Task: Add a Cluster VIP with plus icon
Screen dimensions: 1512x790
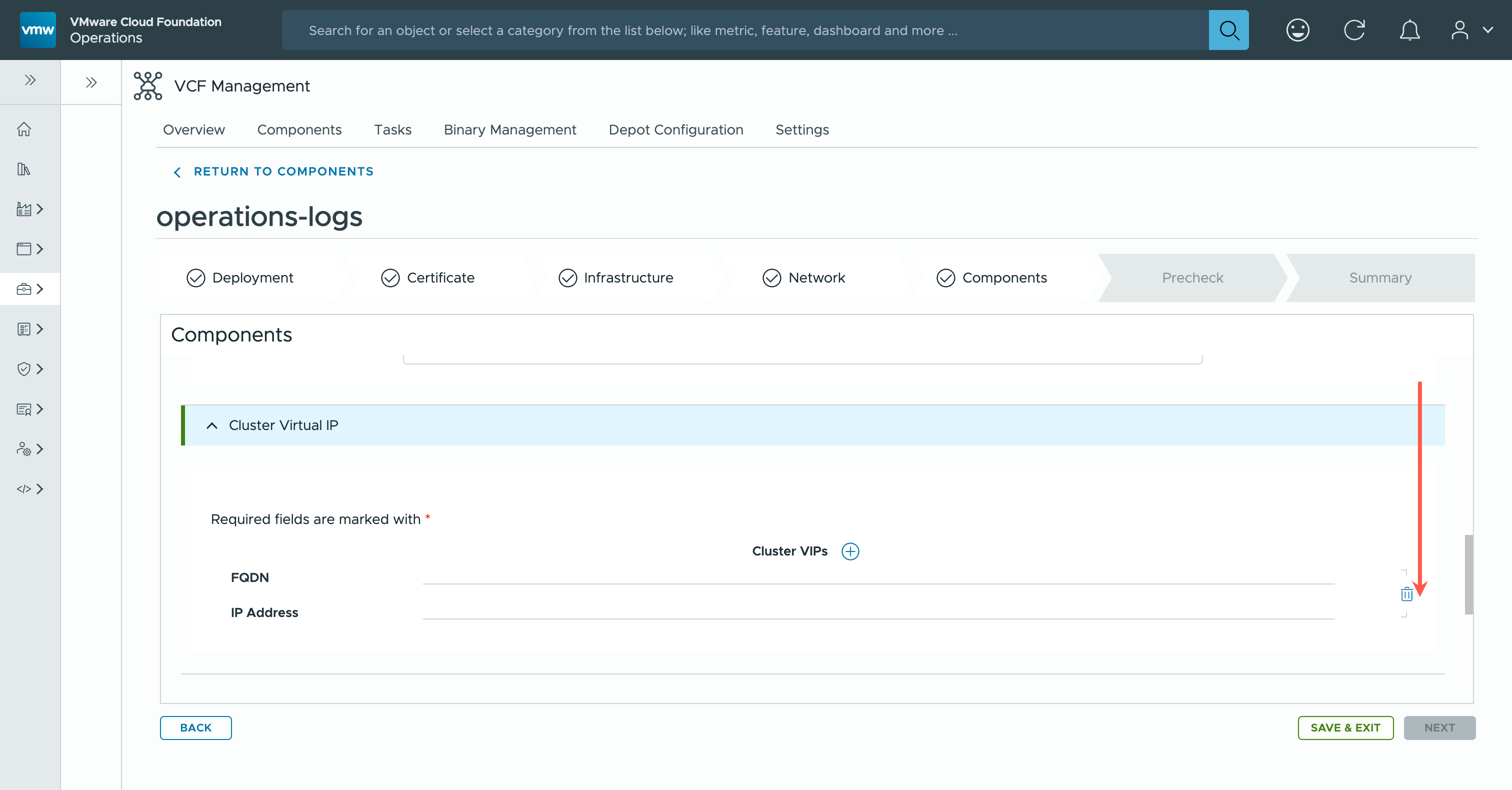Action: pyautogui.click(x=850, y=551)
